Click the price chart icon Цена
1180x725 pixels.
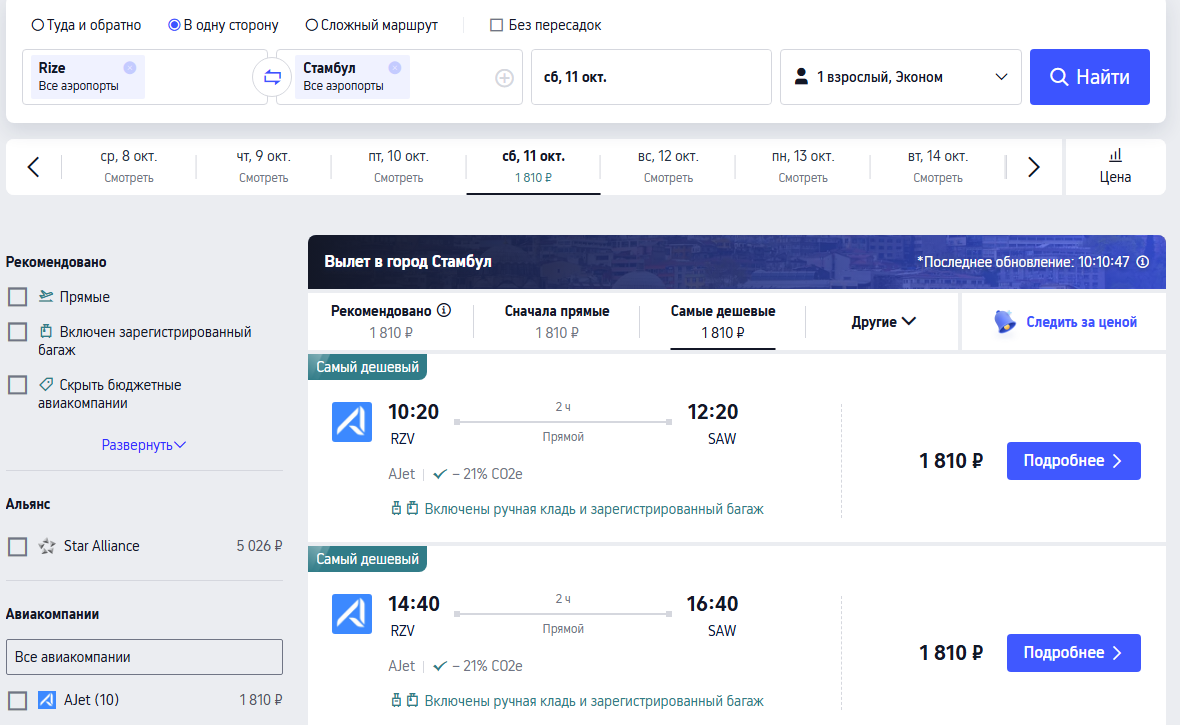1115,156
